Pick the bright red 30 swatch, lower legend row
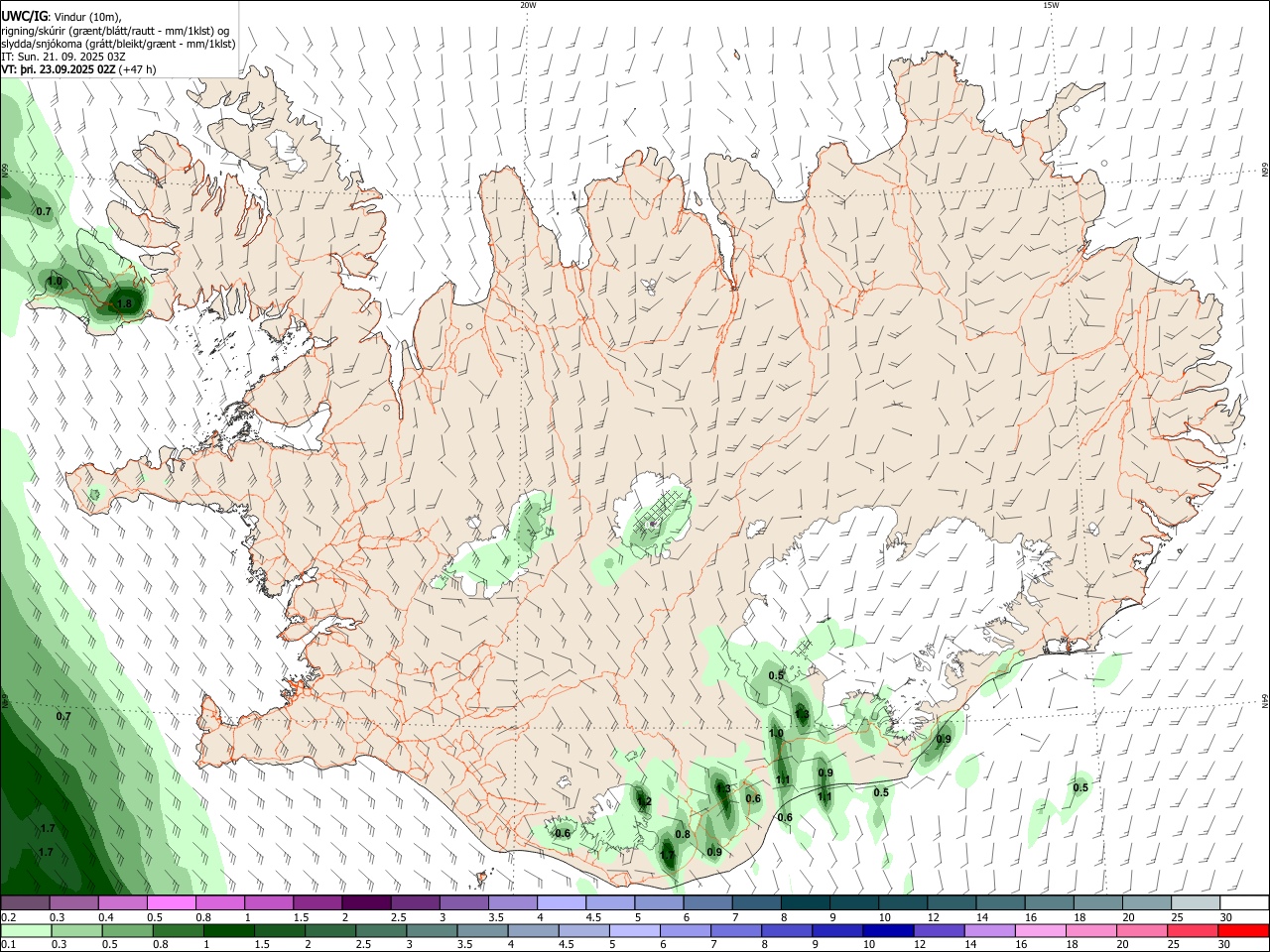Image resolution: width=1270 pixels, height=952 pixels. pyautogui.click(x=1243, y=931)
